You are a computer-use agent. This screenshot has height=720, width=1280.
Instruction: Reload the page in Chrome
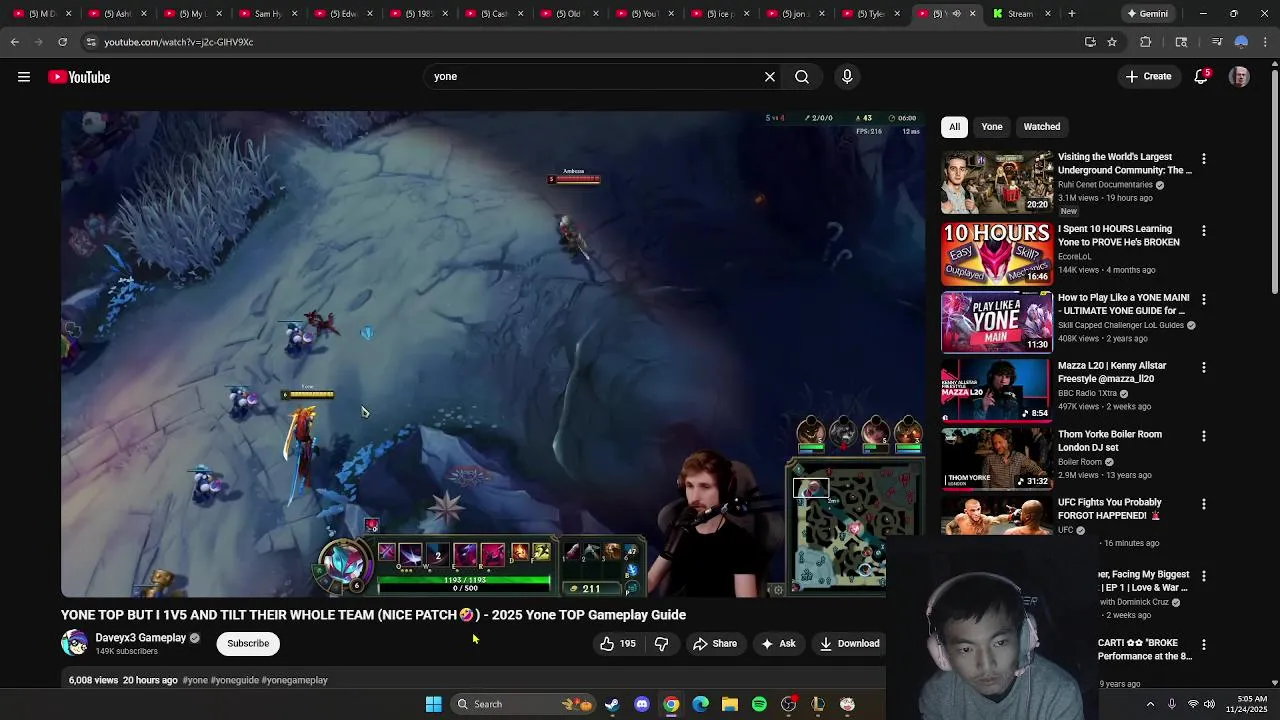click(62, 42)
